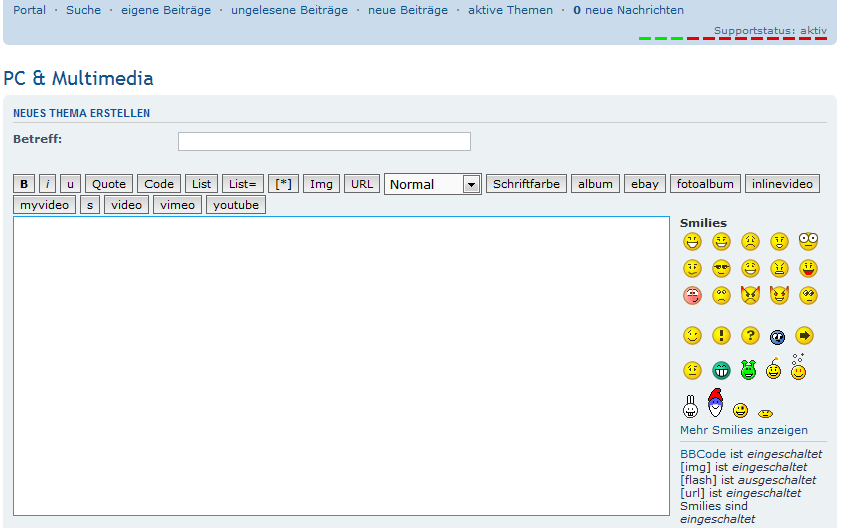Insert the red embarrassed face smiley
844x528 pixels.
point(692,295)
